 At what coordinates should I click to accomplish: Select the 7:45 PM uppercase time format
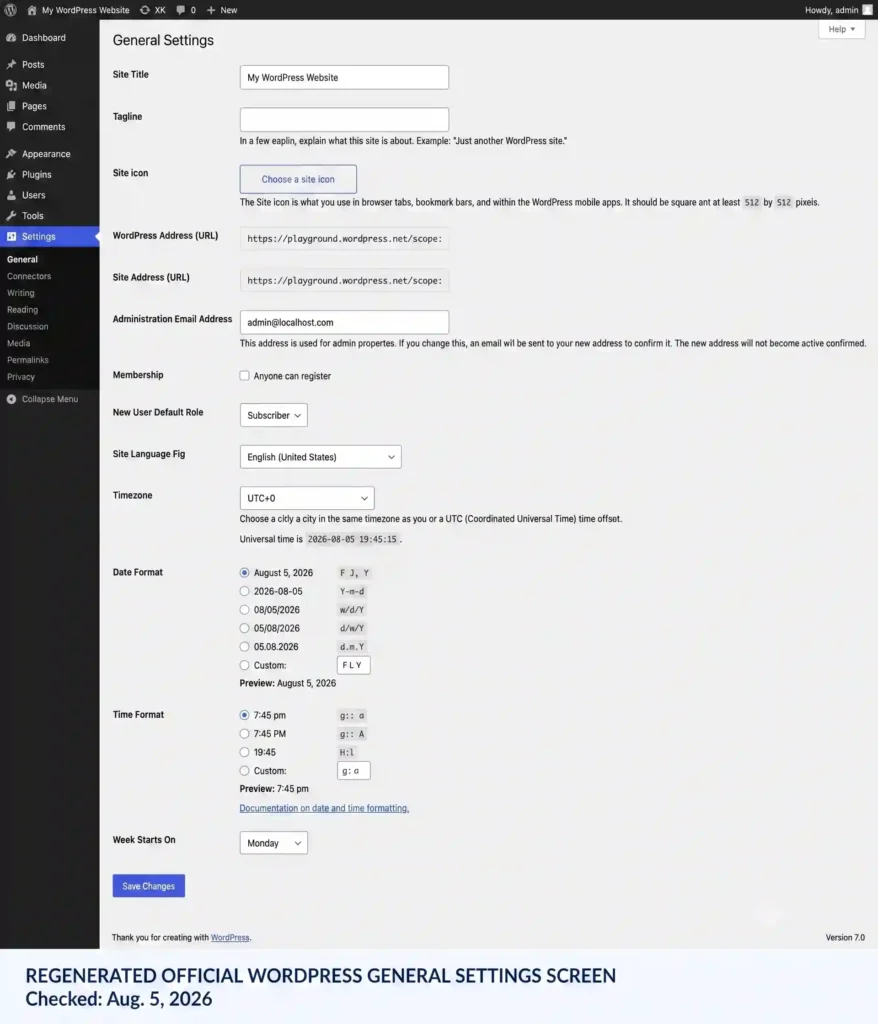pyautogui.click(x=244, y=733)
